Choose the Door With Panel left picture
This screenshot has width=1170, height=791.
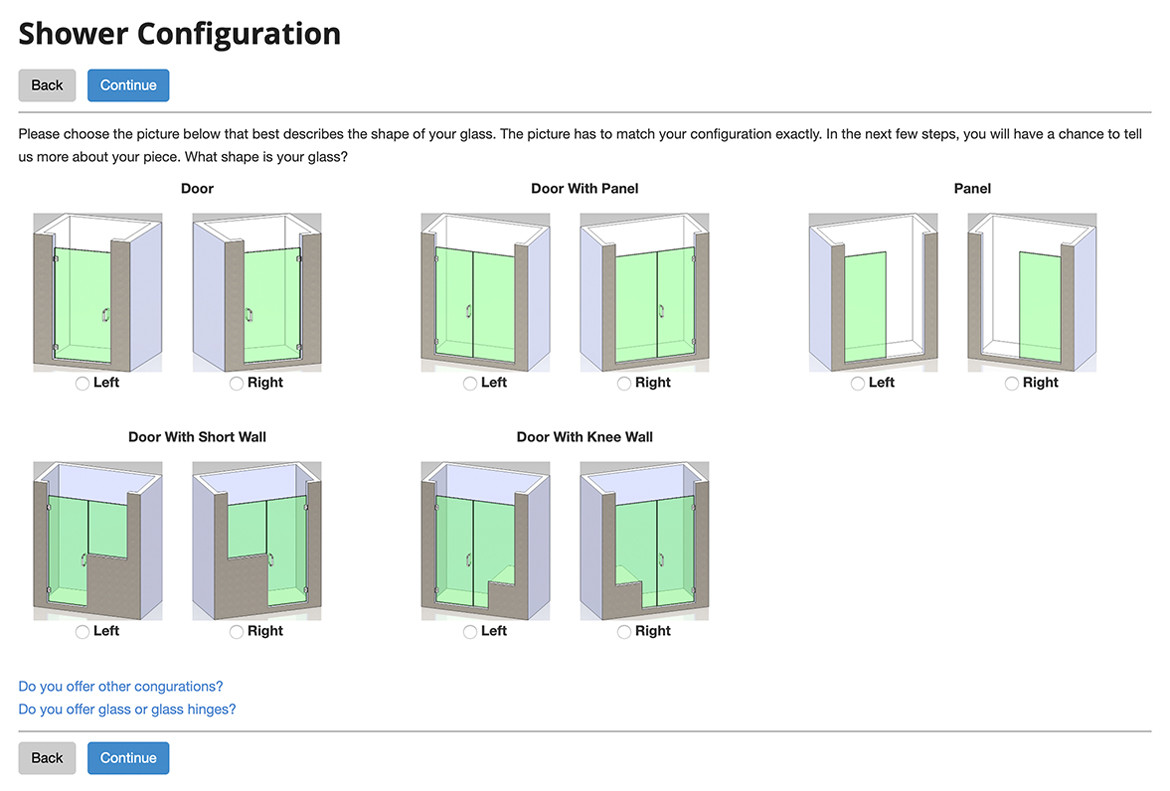tap(485, 293)
